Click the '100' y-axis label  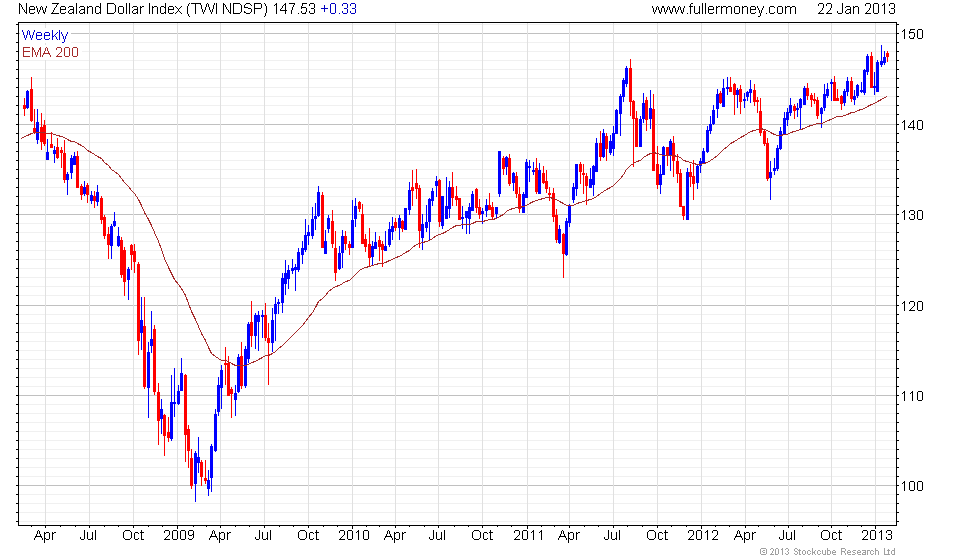point(912,486)
